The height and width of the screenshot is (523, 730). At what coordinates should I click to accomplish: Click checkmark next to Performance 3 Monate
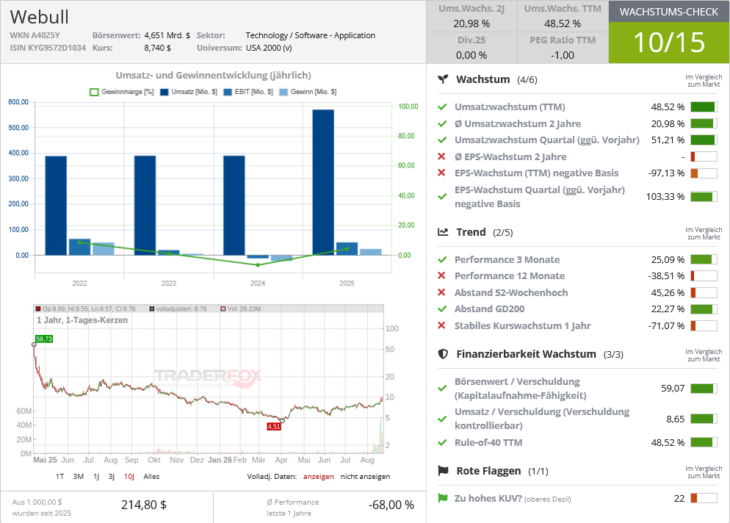442,260
